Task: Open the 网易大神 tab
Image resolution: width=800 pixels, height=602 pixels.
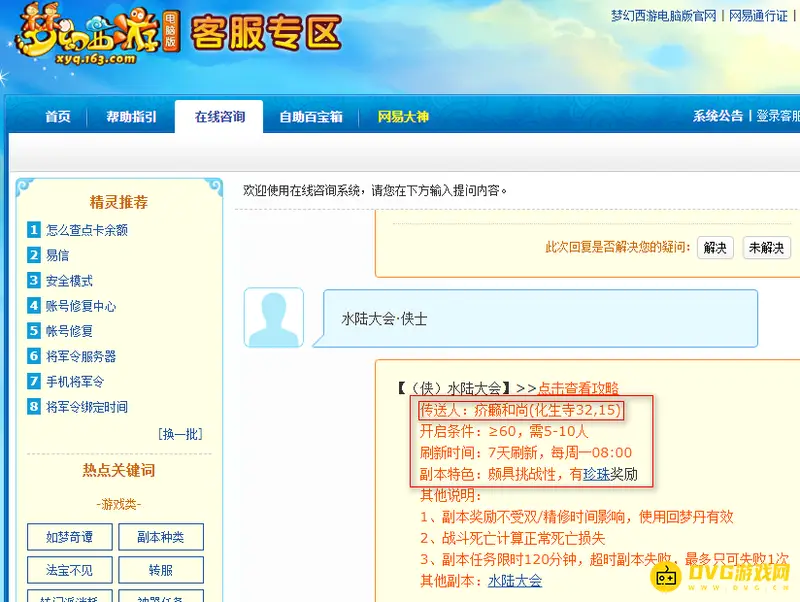Action: tap(403, 117)
